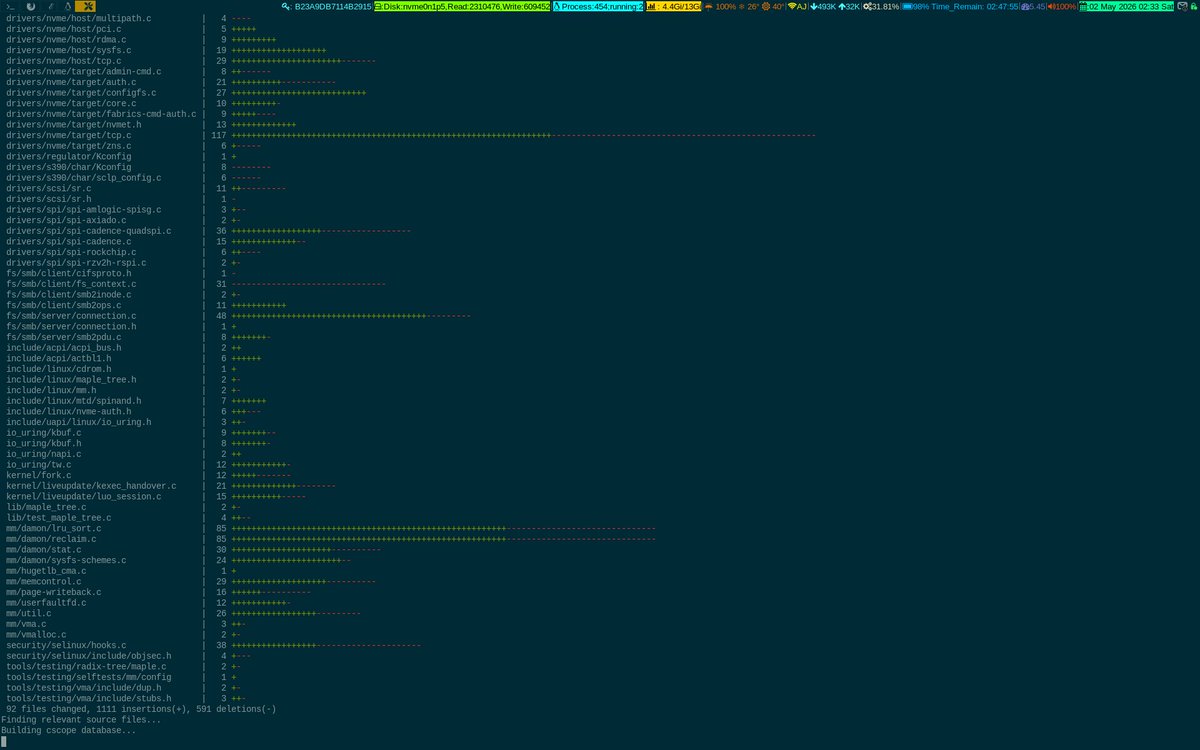Click include/linux/mtd/spinand.h entry

tap(74, 401)
